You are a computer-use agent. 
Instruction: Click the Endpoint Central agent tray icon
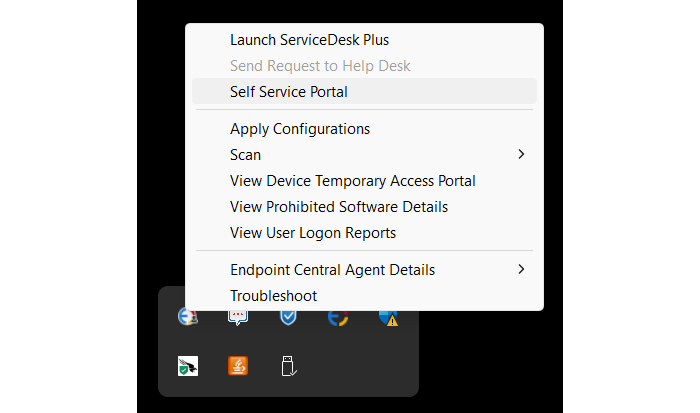[187, 317]
